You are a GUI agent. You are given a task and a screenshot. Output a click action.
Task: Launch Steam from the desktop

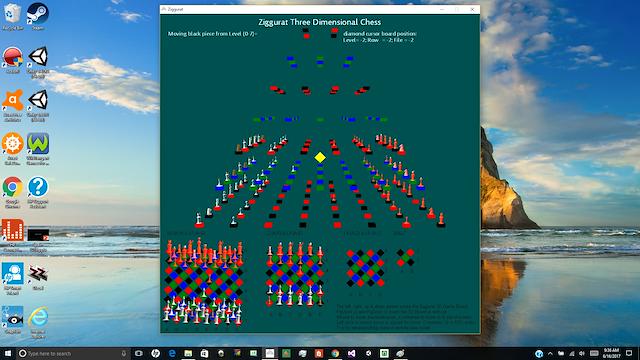point(38,17)
